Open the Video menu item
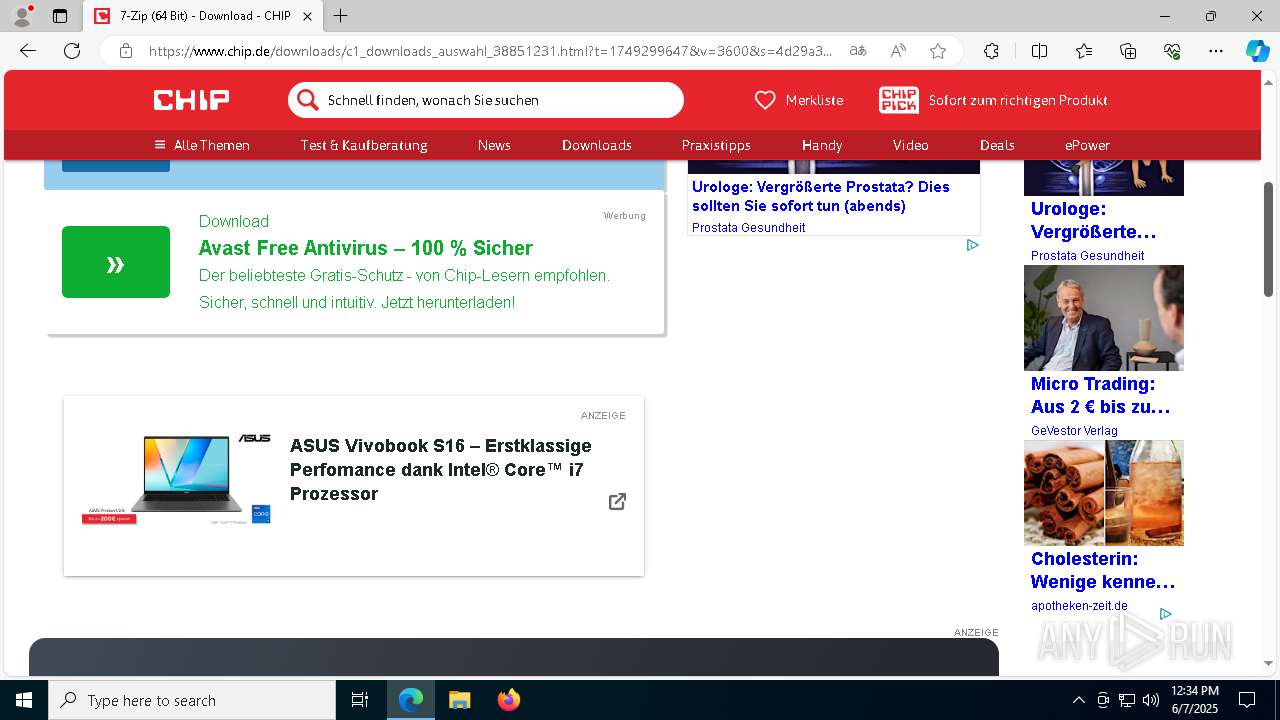Screen dimensions: 1280x720 (911, 145)
